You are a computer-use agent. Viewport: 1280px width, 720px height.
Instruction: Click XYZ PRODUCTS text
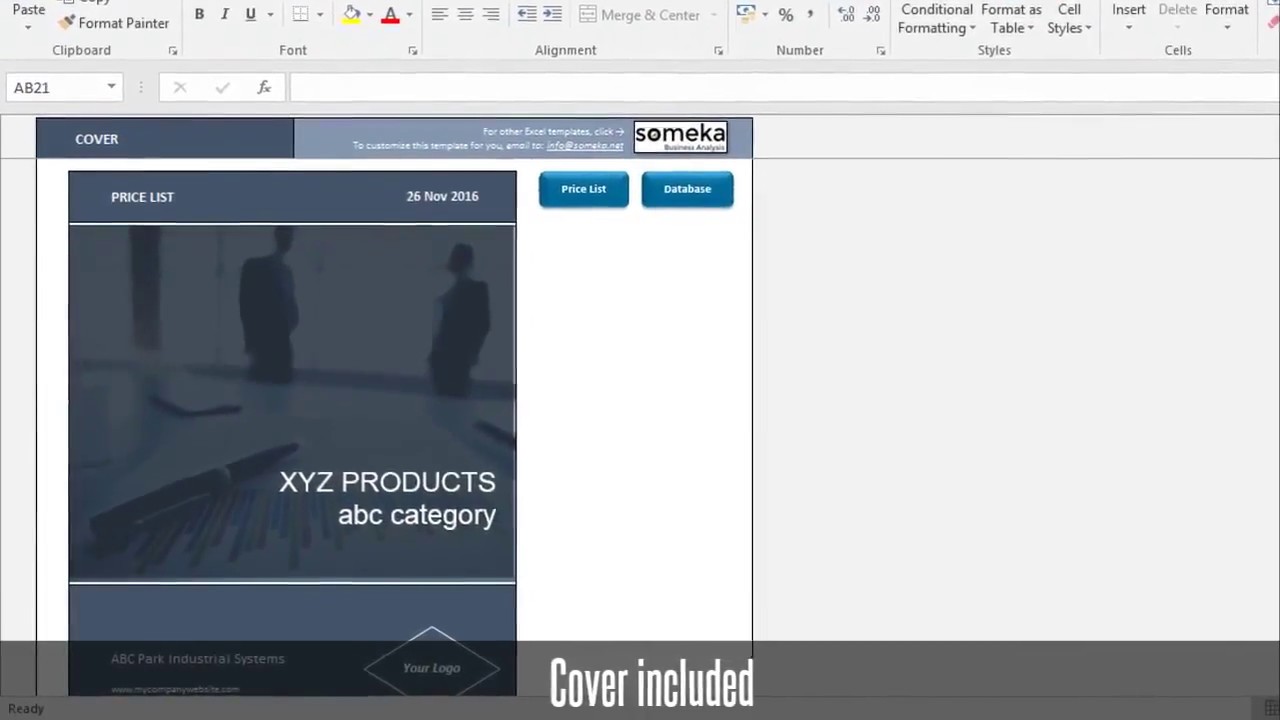click(387, 482)
